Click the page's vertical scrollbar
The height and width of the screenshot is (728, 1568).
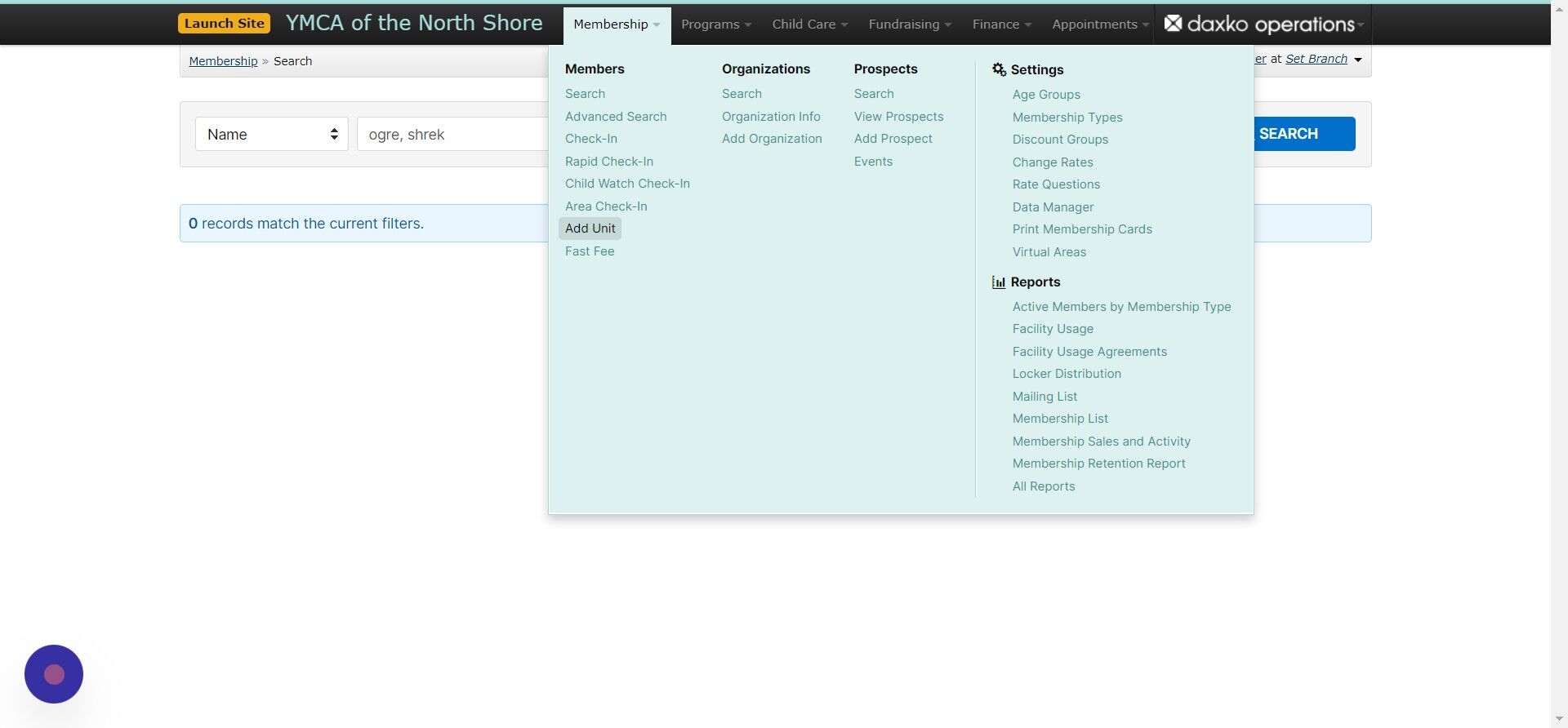coord(1559,364)
